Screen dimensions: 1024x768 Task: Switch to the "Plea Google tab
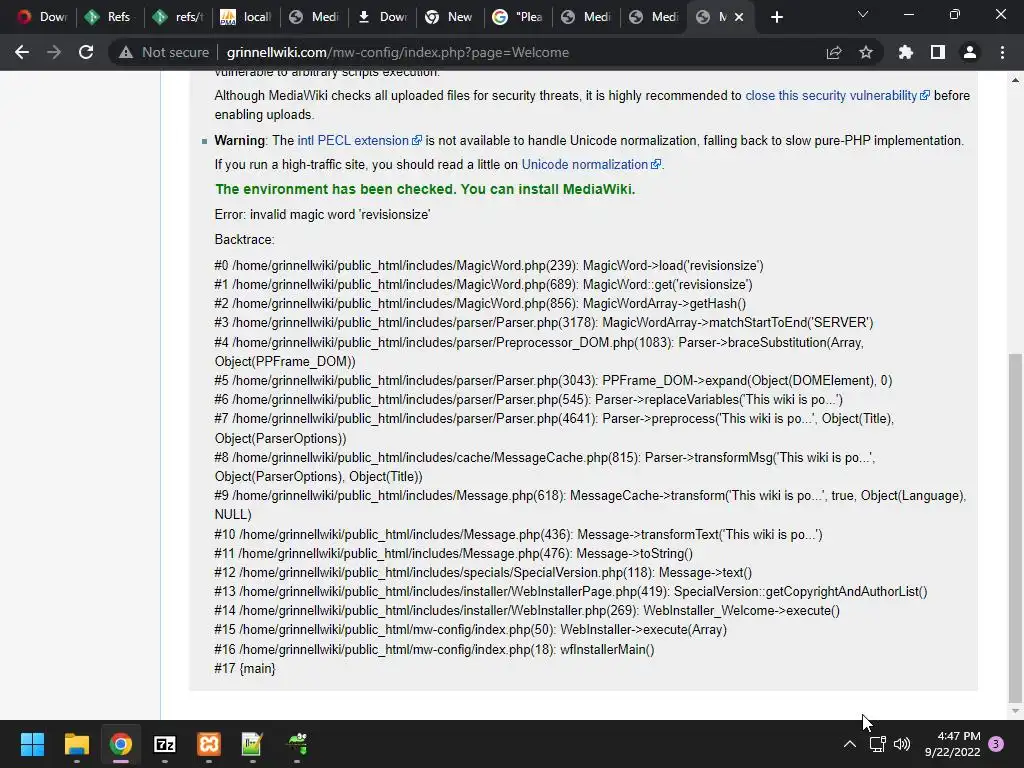coord(517,17)
